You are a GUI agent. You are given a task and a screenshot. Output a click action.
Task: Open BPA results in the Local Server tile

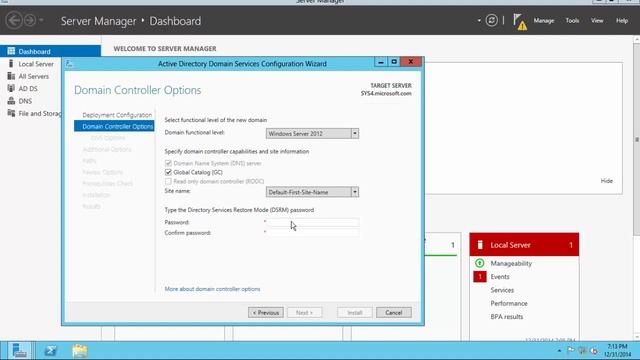point(507,317)
